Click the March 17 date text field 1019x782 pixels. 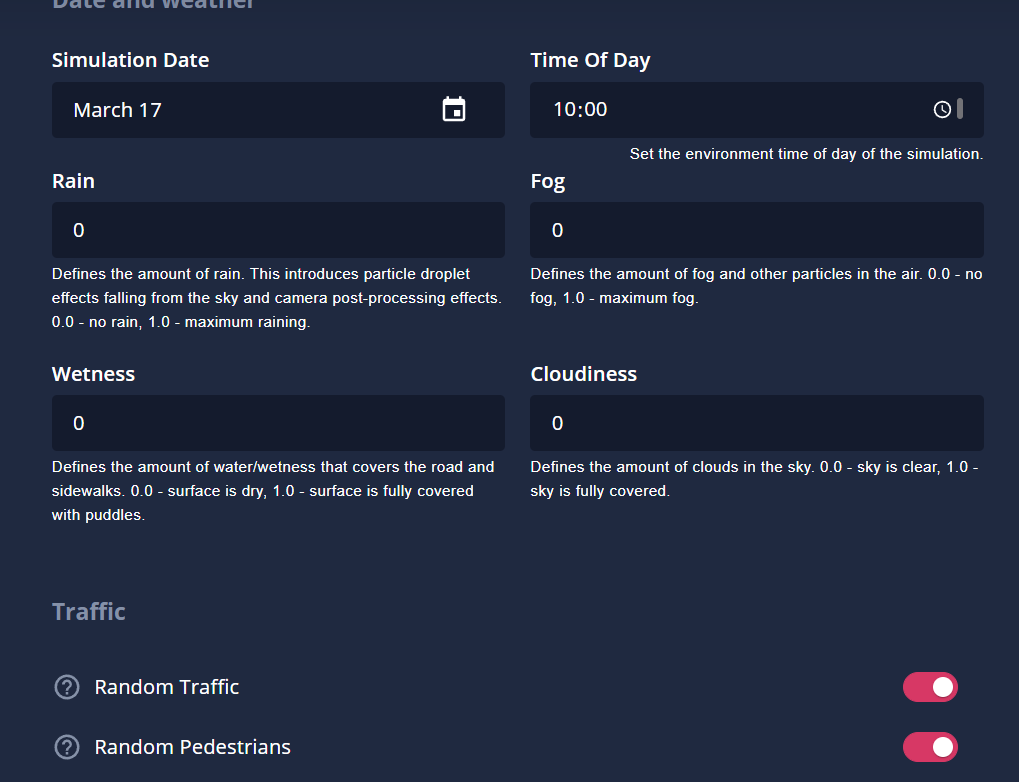278,110
